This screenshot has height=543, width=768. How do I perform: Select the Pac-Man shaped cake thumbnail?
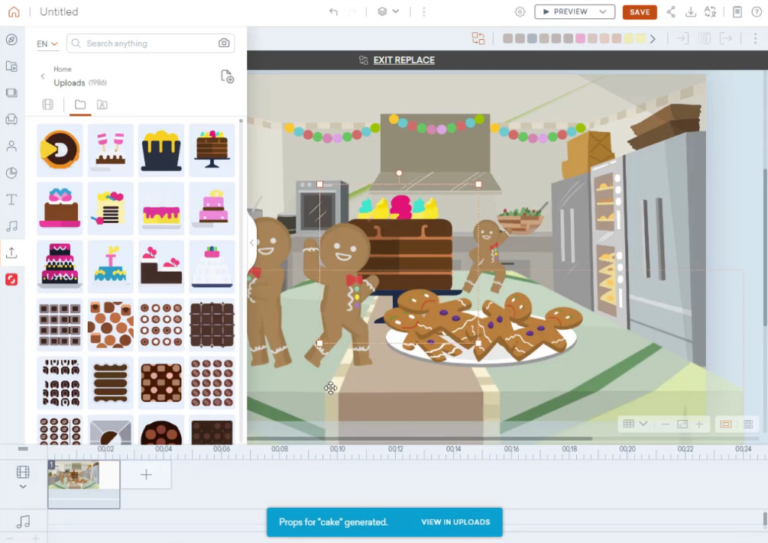point(60,149)
